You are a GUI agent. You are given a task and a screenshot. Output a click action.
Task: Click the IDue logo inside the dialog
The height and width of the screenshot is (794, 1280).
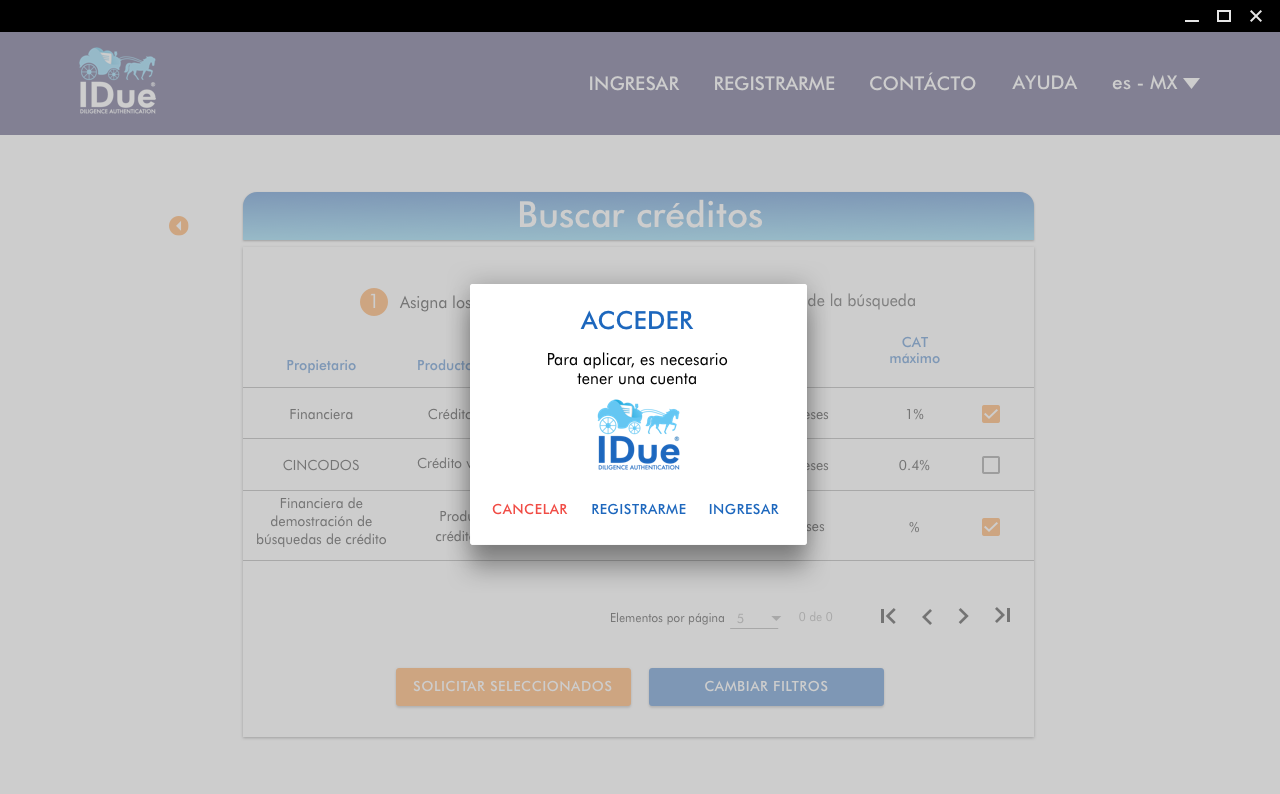[638, 435]
